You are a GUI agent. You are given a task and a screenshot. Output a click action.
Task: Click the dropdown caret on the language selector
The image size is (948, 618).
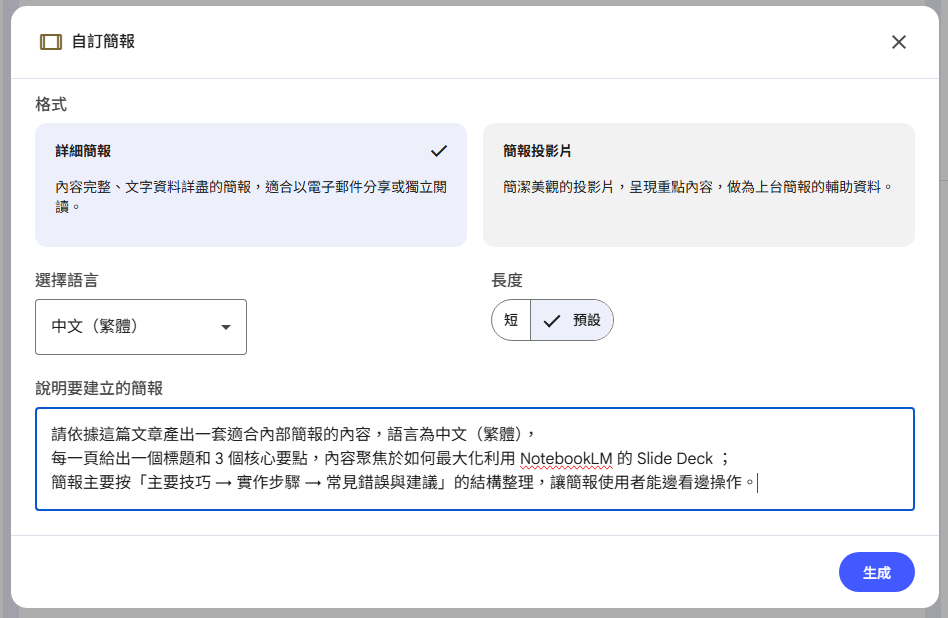[224, 327]
